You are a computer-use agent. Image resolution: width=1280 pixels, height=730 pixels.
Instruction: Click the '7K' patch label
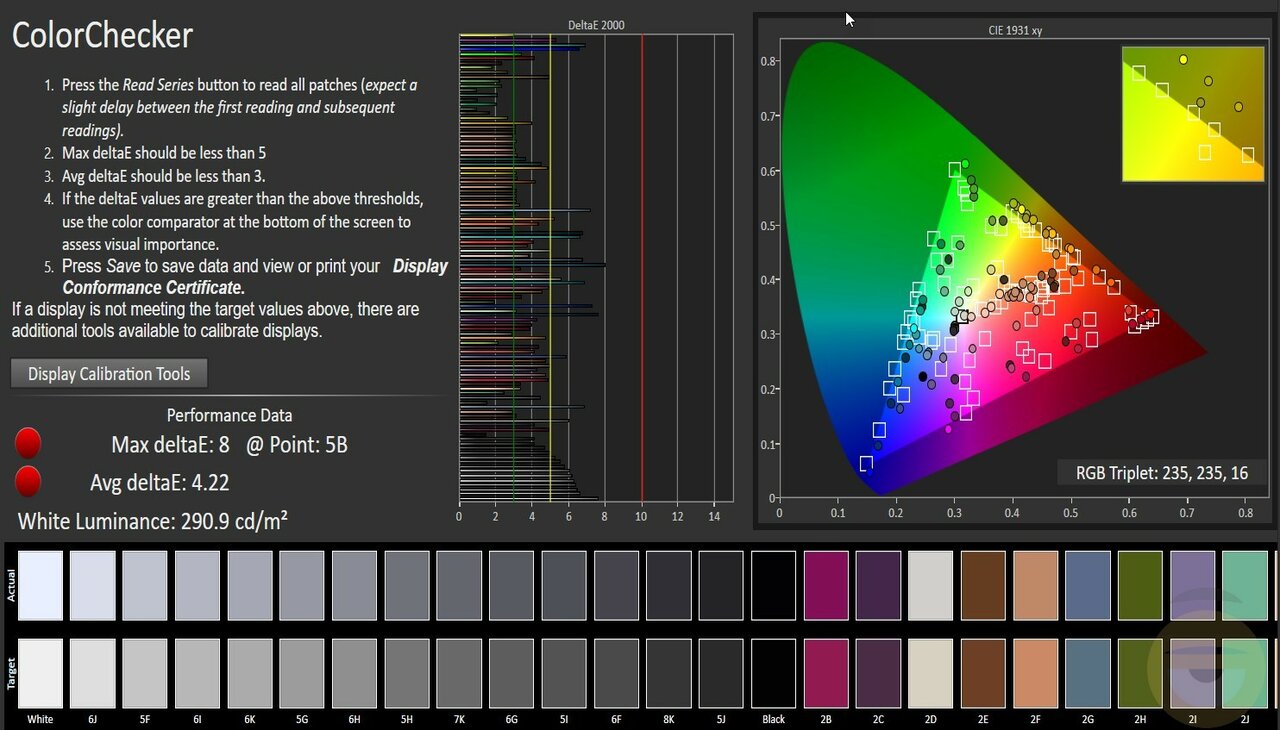tap(459, 719)
